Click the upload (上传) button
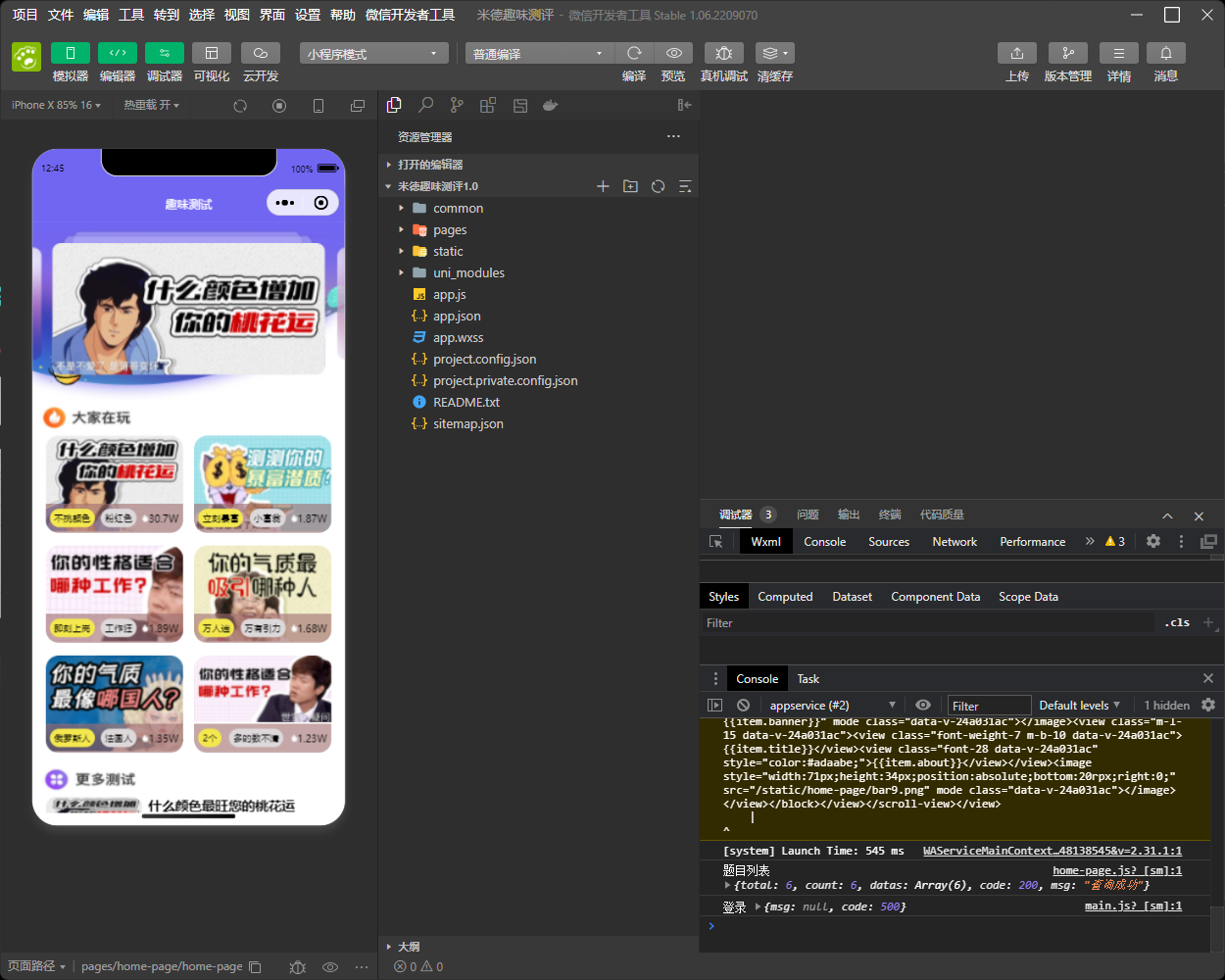Viewport: 1225px width, 980px height. pos(1017,53)
